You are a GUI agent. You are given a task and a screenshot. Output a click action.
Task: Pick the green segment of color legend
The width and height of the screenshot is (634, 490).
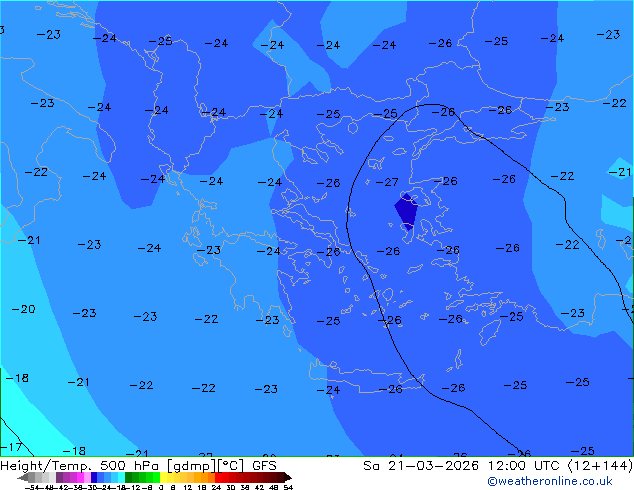(x=142, y=478)
